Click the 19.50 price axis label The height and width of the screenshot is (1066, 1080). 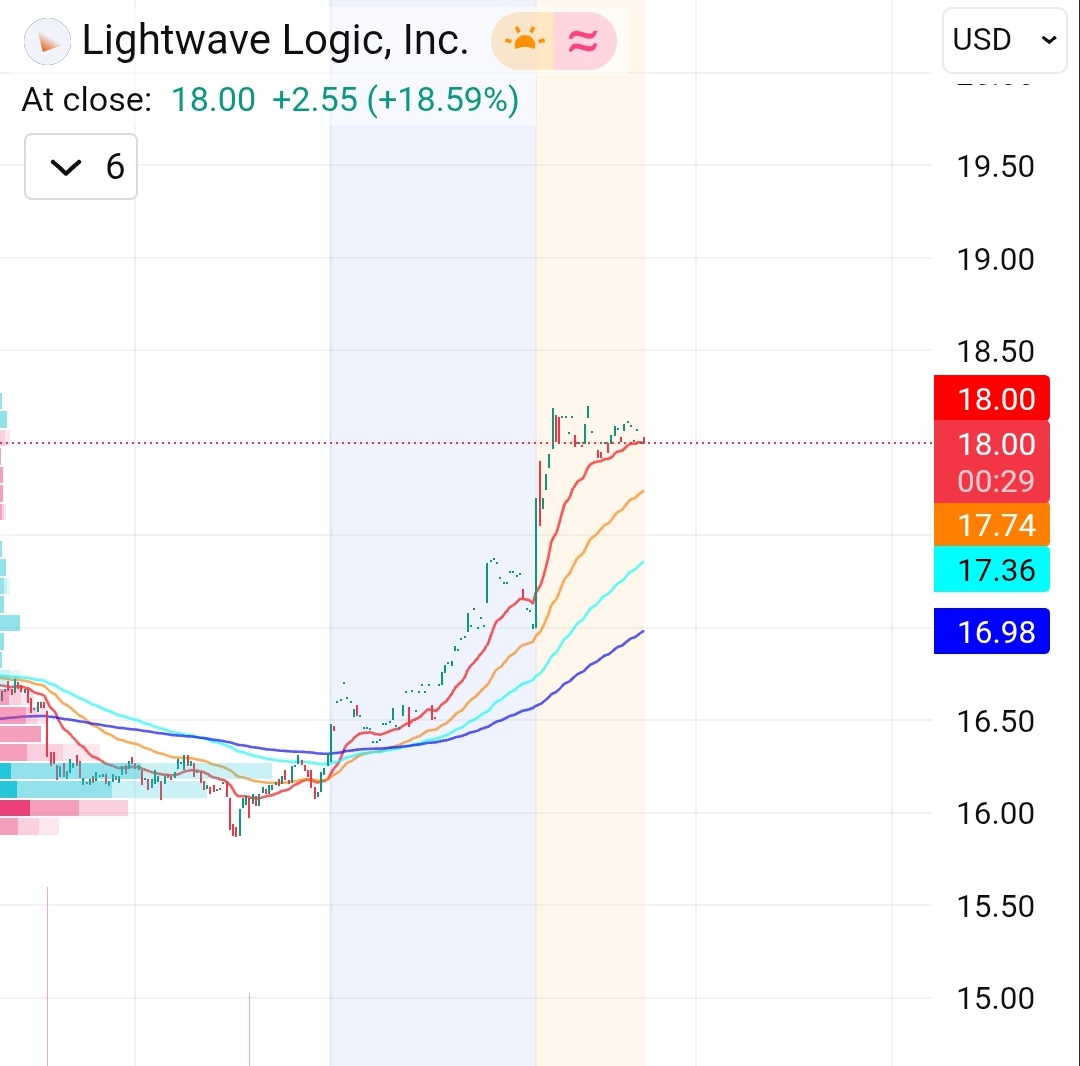pyautogui.click(x=995, y=166)
